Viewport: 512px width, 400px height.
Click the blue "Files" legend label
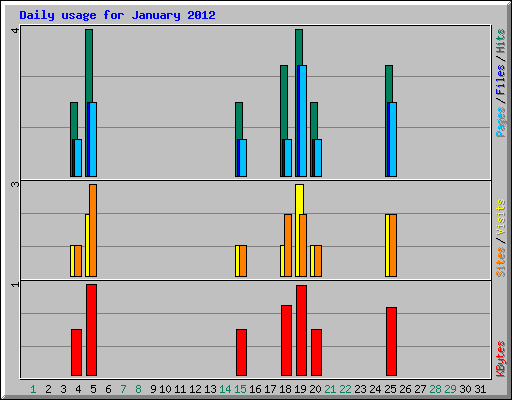[x=500, y=80]
